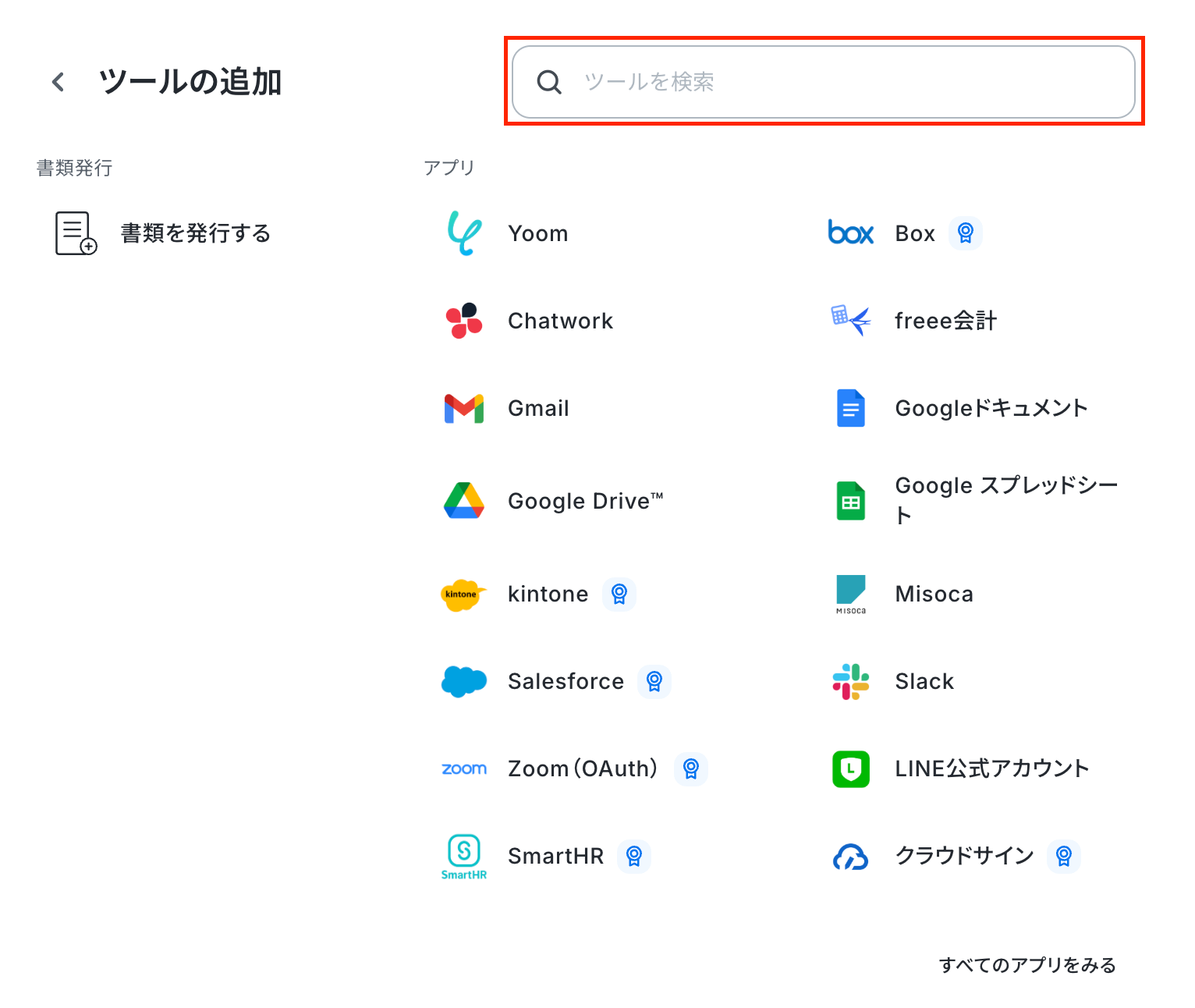Click the SmartHR logo icon

click(464, 857)
